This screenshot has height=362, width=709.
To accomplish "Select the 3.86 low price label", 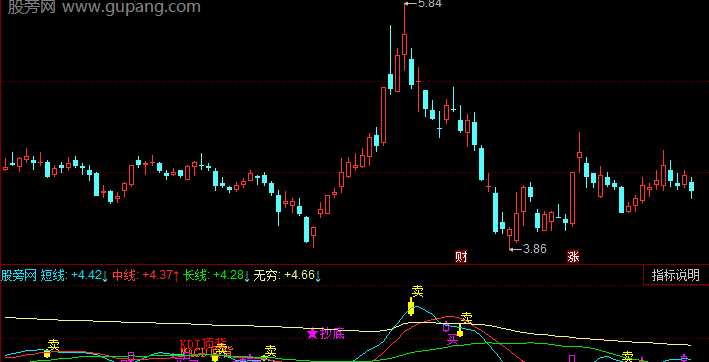I will (x=535, y=249).
